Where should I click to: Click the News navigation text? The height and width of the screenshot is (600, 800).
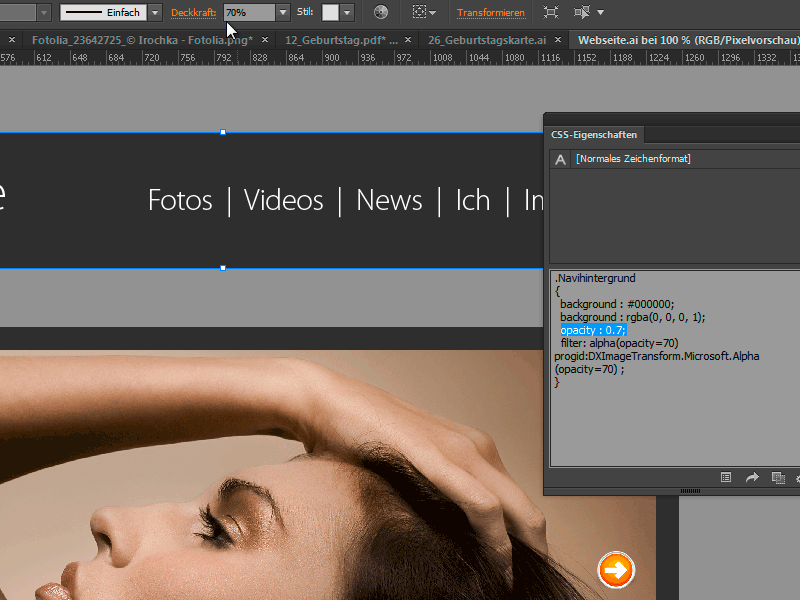point(389,200)
